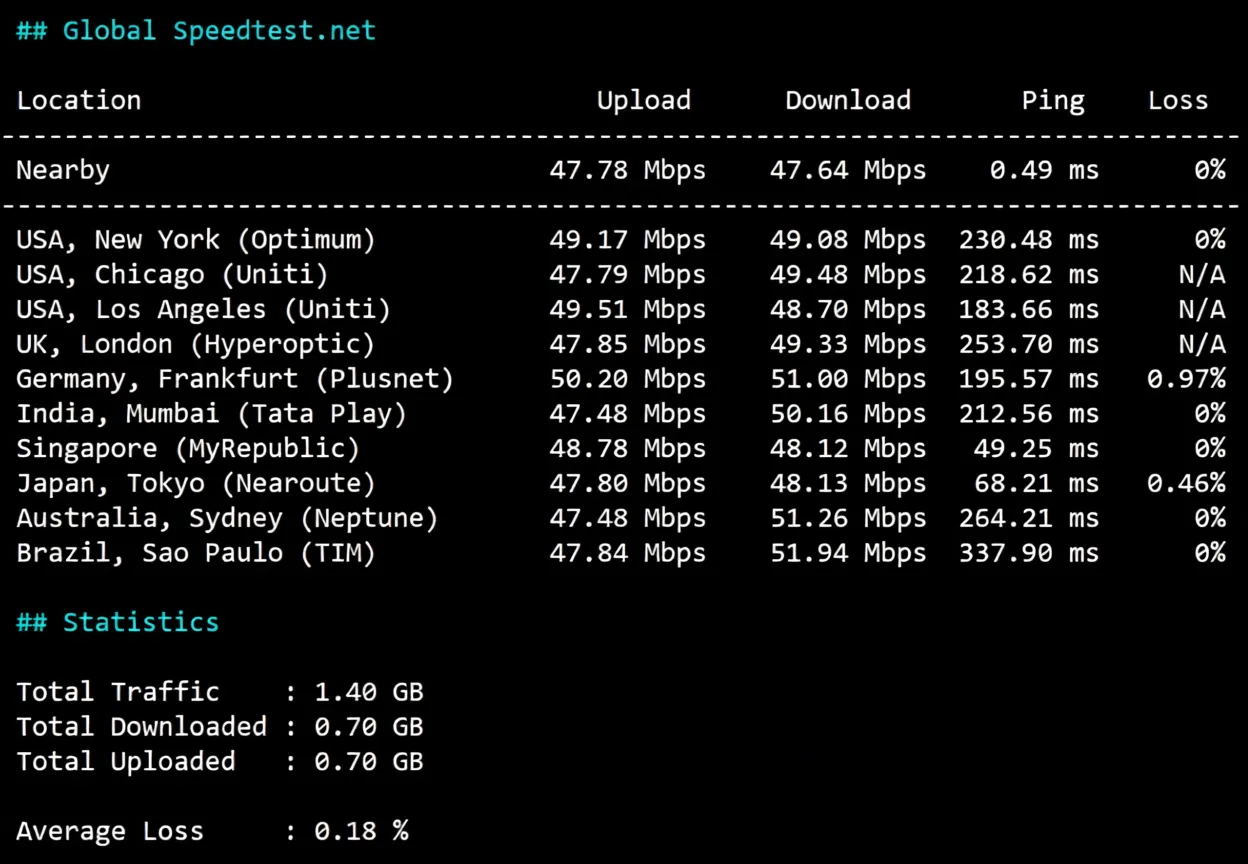The height and width of the screenshot is (864, 1248).
Task: Click the USA, New York (Optimum) entry
Action: click(195, 239)
